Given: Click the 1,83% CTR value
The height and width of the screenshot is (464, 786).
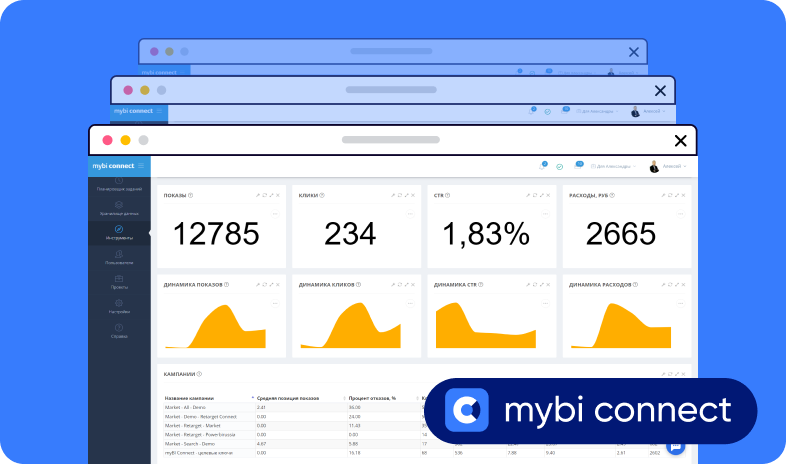Looking at the screenshot, I should (x=486, y=234).
